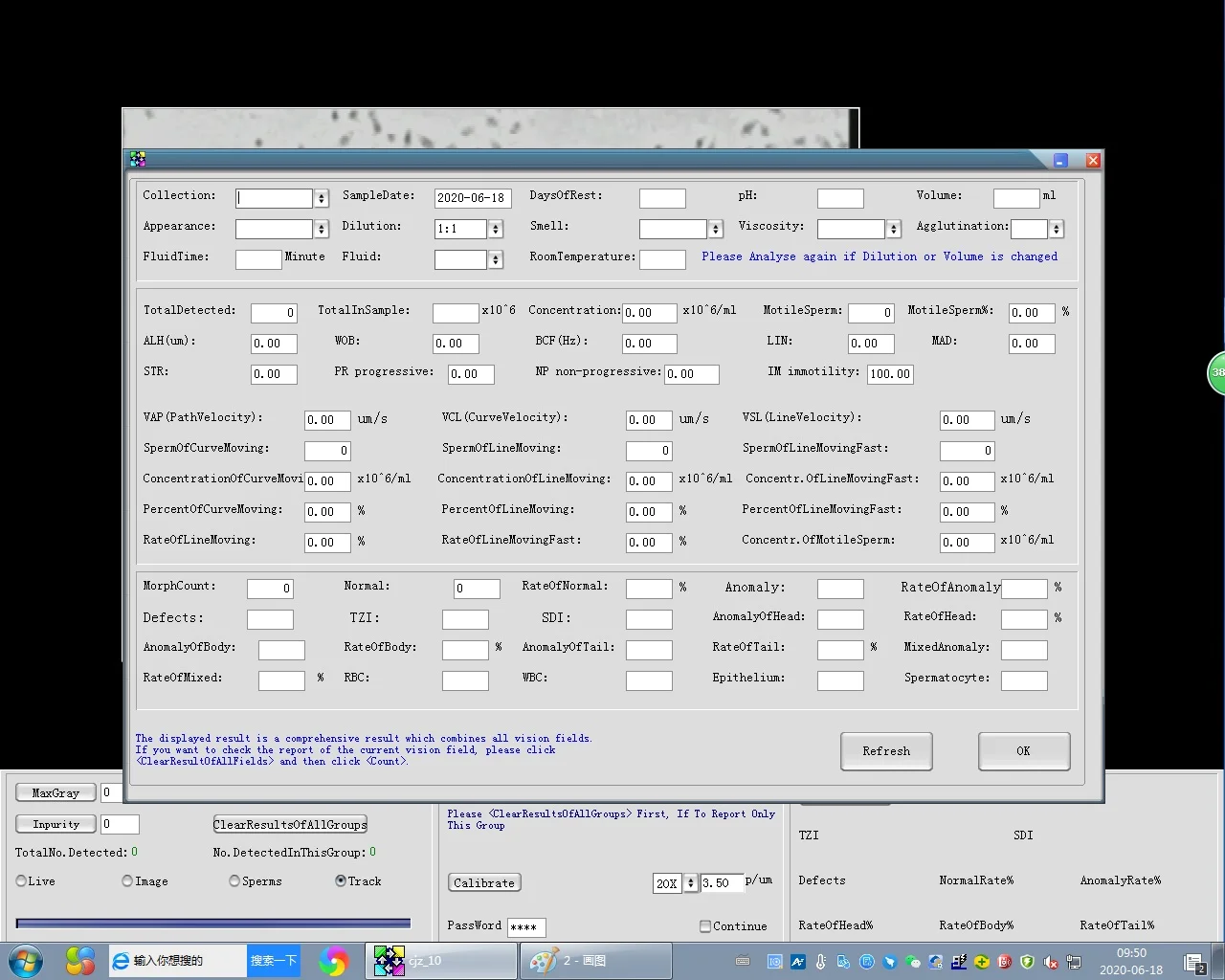This screenshot has width=1225, height=980.
Task: Enable the Continue checkbox
Action: (x=705, y=926)
